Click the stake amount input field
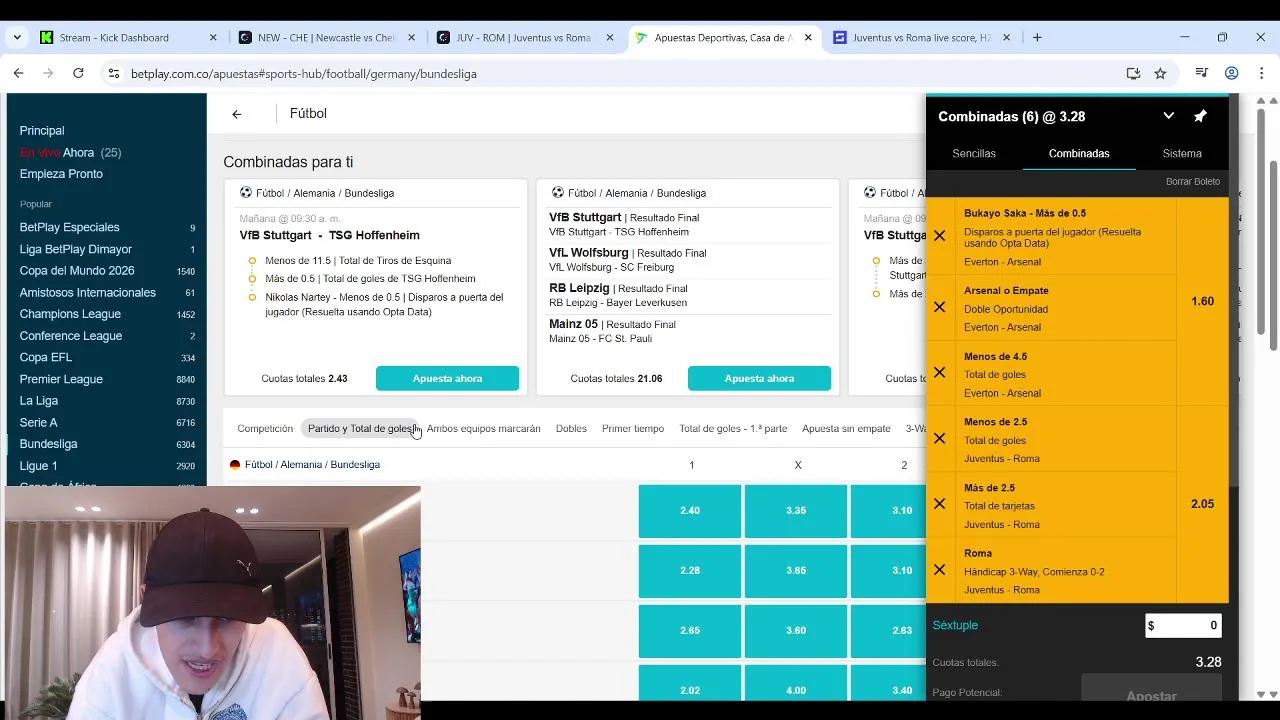Image resolution: width=1280 pixels, height=720 pixels. [x=1183, y=625]
